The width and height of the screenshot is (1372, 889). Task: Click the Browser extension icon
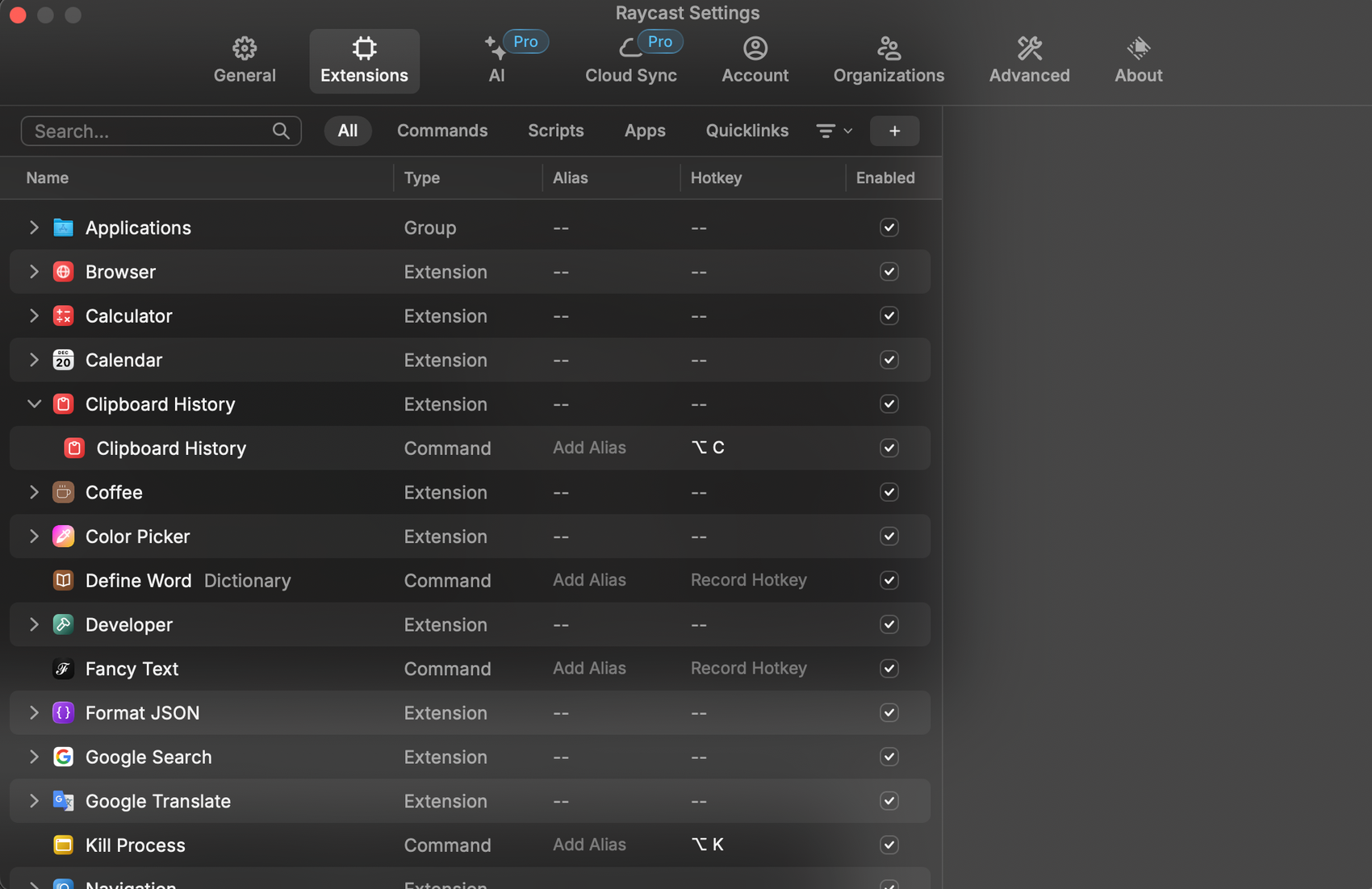coord(63,272)
